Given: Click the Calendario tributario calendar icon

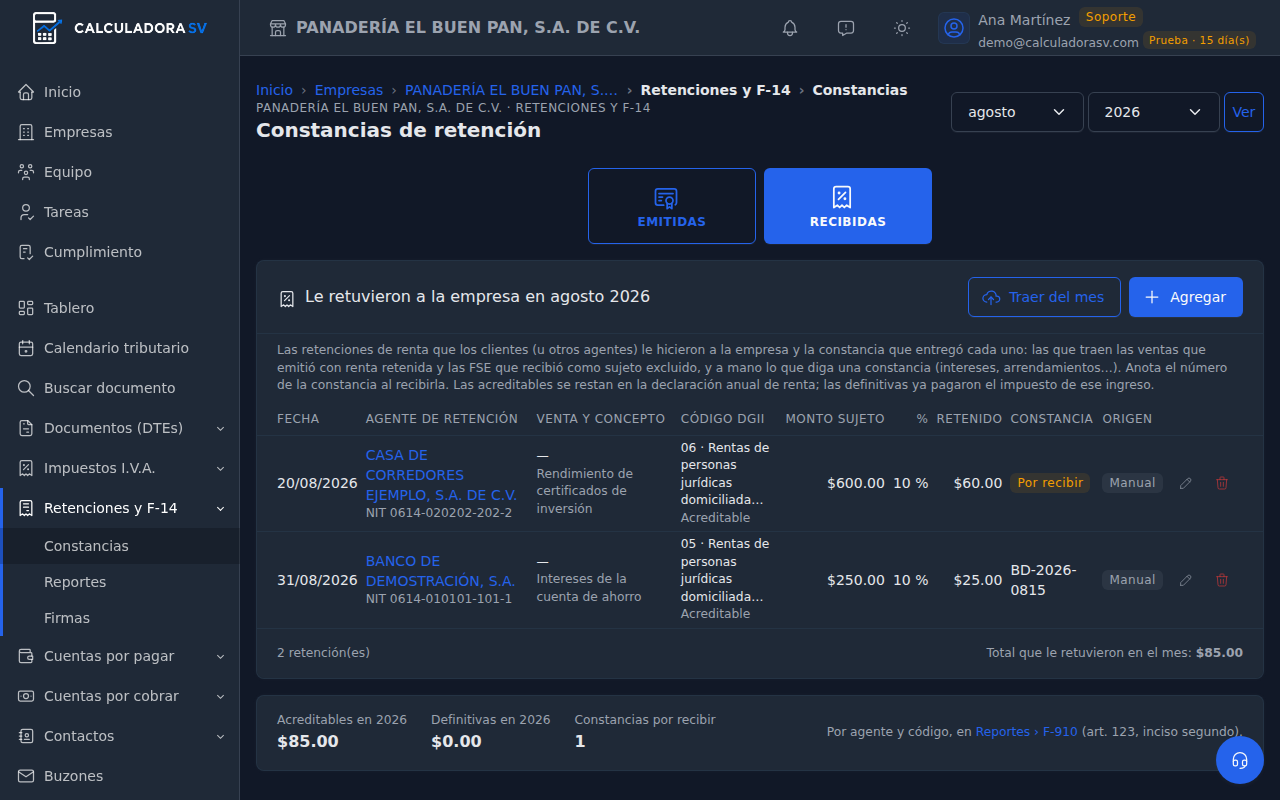Looking at the screenshot, I should coord(26,348).
